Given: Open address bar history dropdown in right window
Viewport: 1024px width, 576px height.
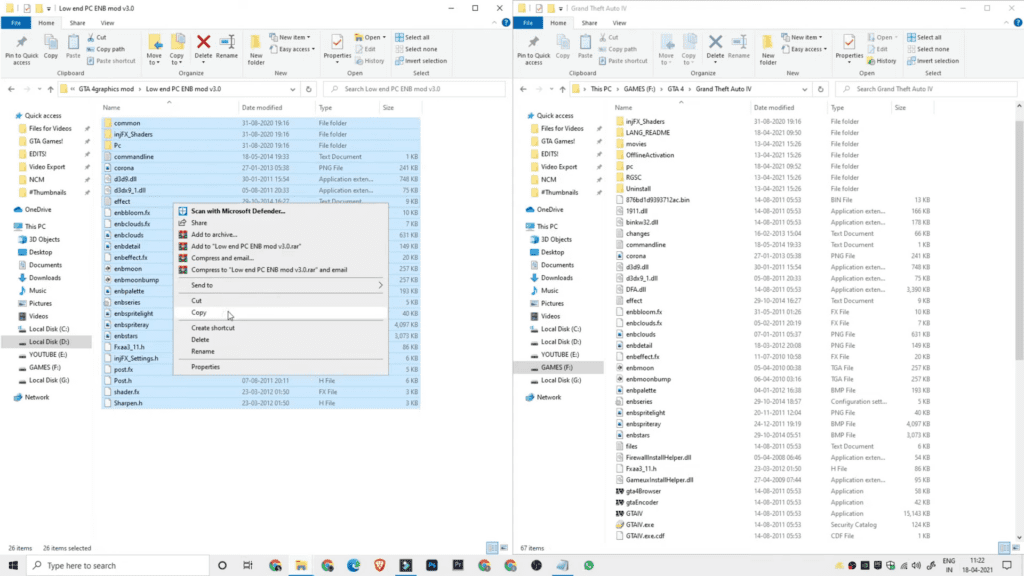Looking at the screenshot, I should point(806,89).
